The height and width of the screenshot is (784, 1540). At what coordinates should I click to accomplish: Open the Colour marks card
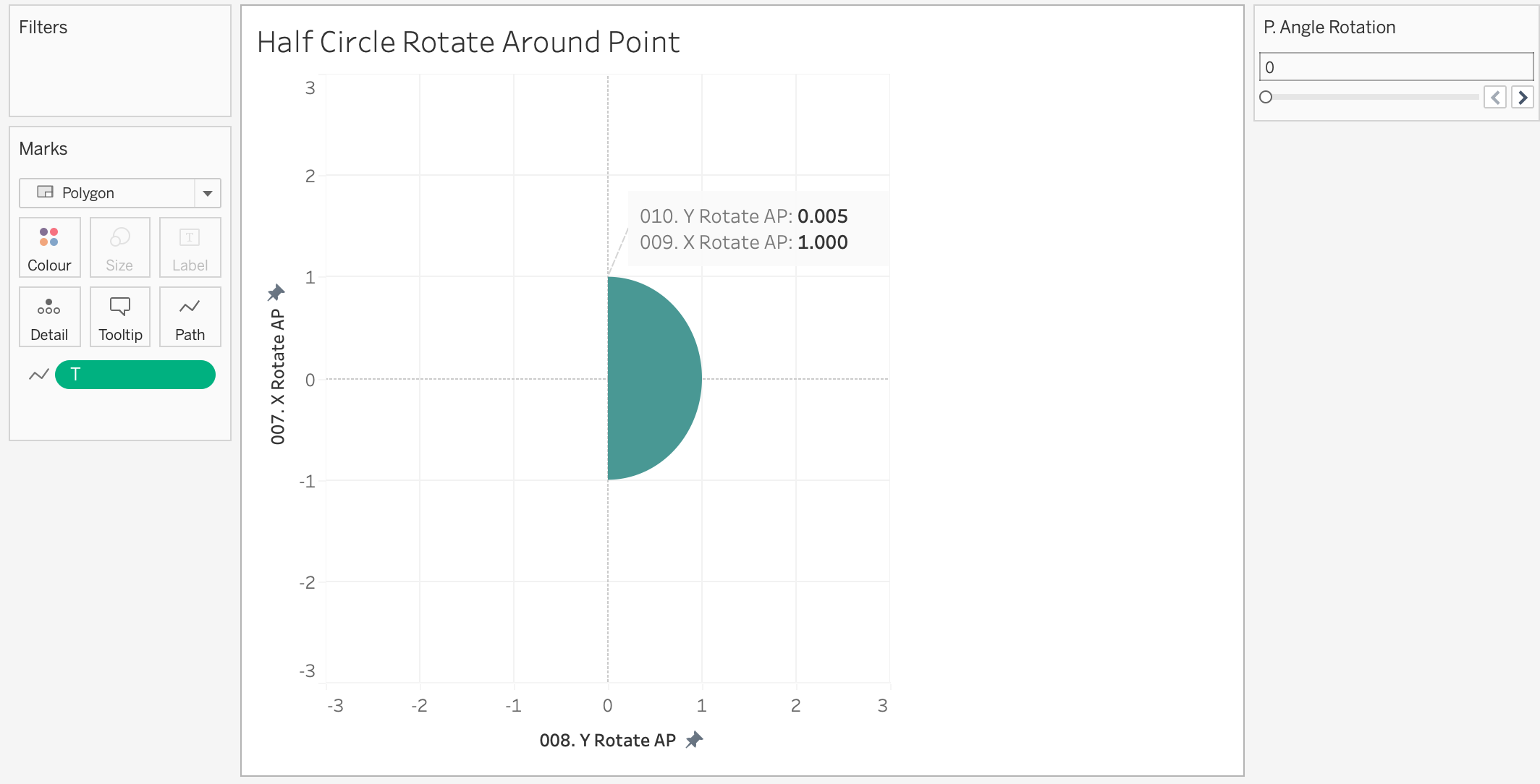pyautogui.click(x=49, y=247)
